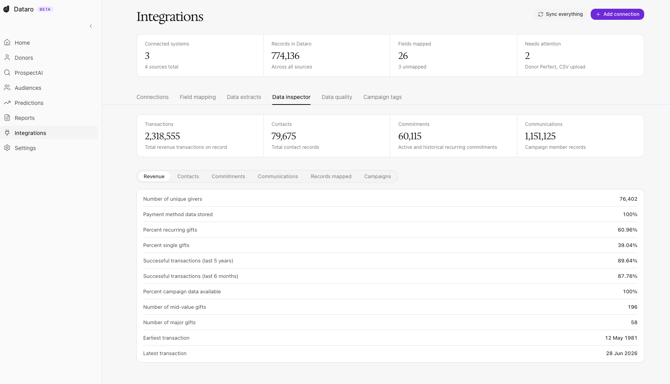This screenshot has height=384, width=670.
Task: Switch to the Data quality tab
Action: tap(337, 97)
